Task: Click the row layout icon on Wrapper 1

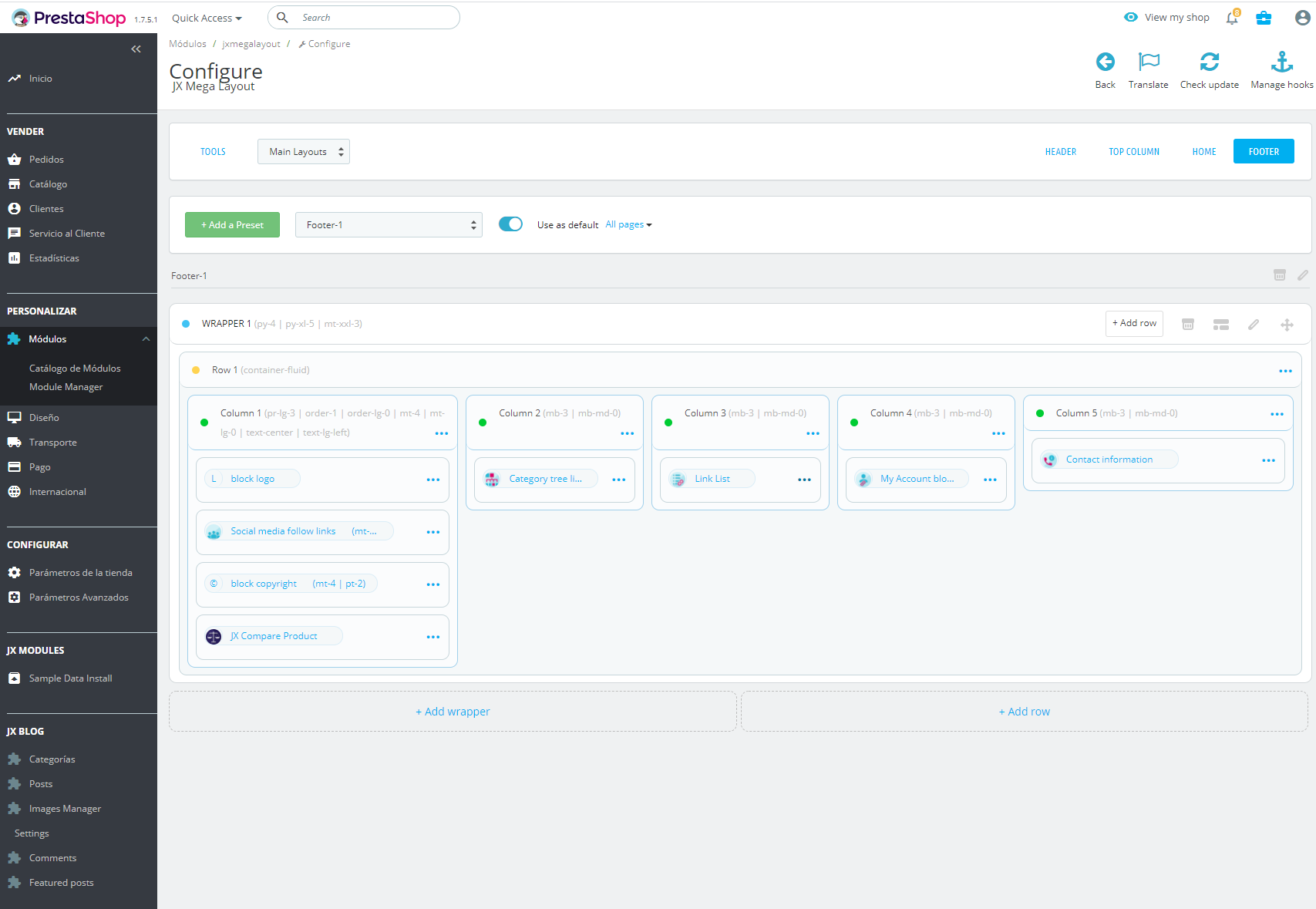Action: click(1221, 325)
